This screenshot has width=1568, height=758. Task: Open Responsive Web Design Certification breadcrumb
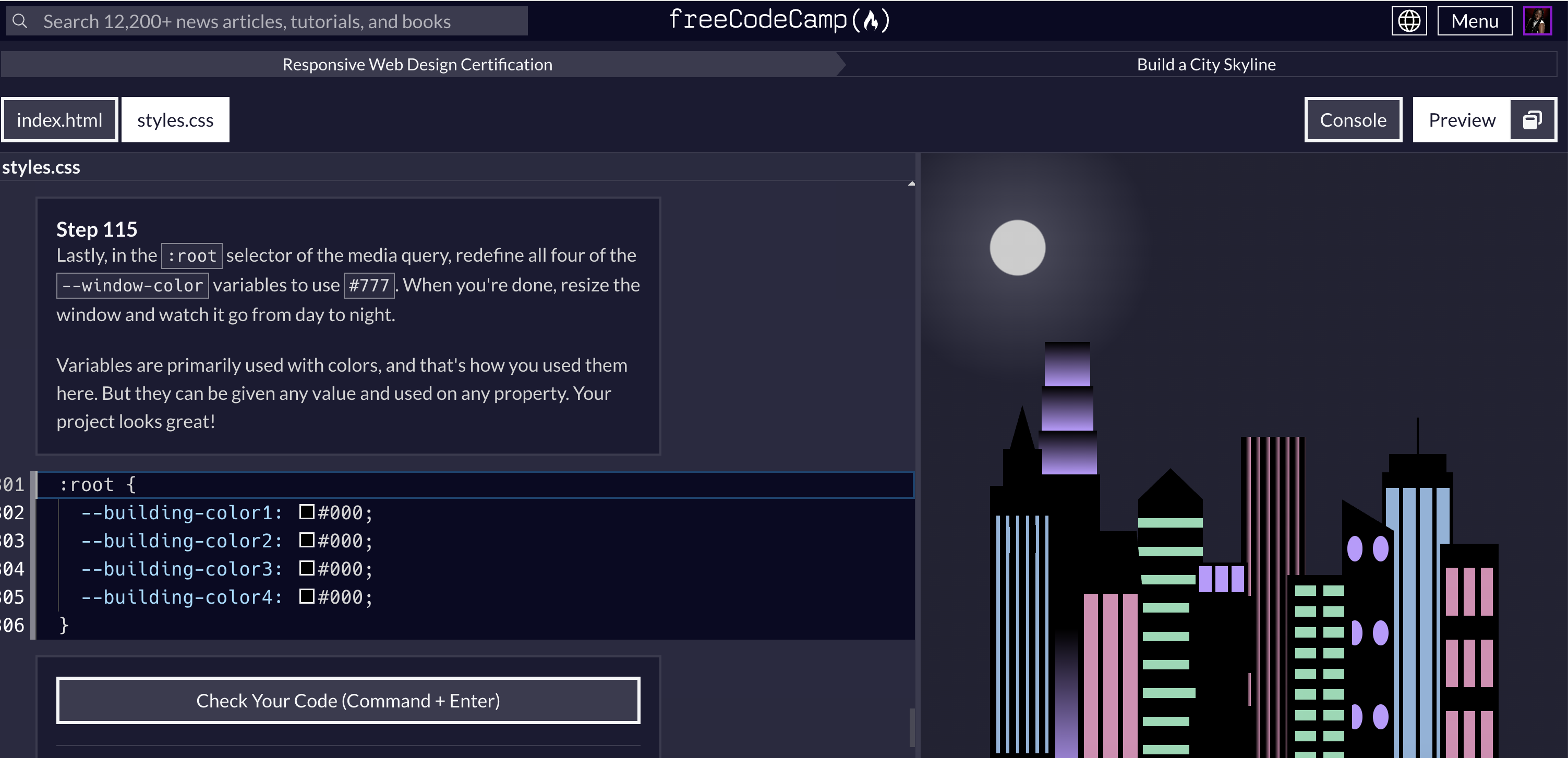[417, 65]
